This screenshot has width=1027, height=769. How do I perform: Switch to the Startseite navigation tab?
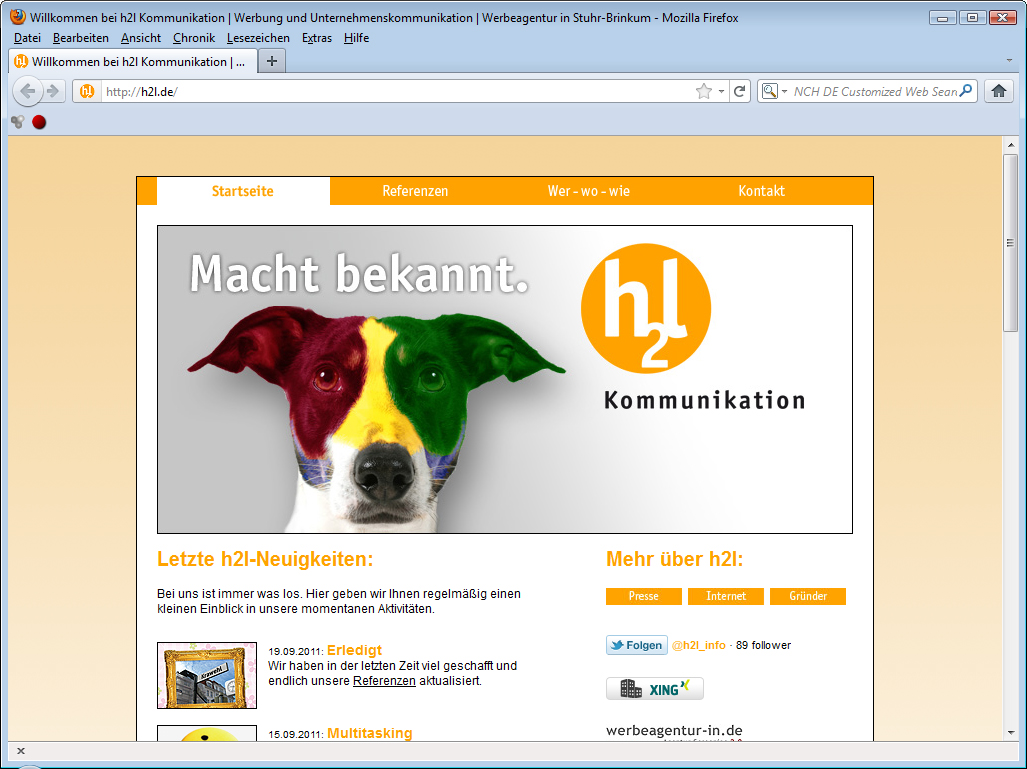(x=243, y=191)
